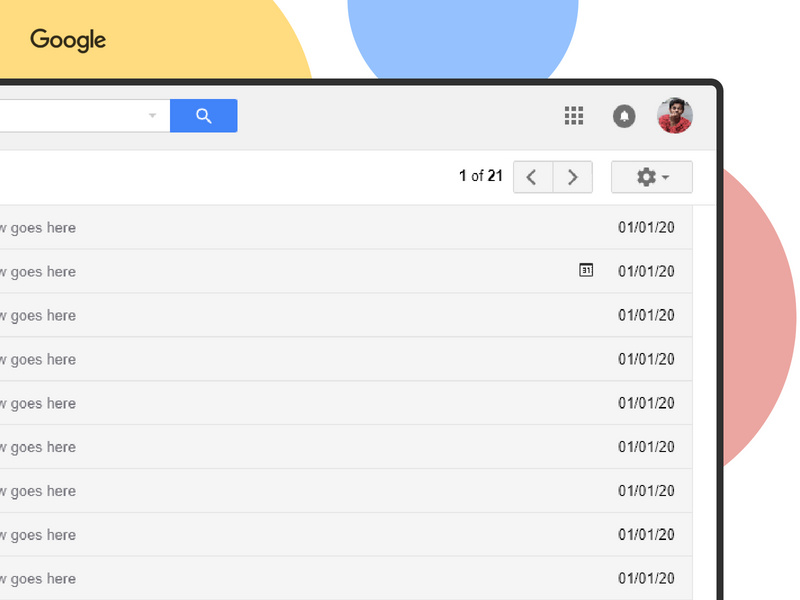Go to previous page with left chevron
Image resolution: width=800 pixels, height=600 pixels.
pos(532,177)
